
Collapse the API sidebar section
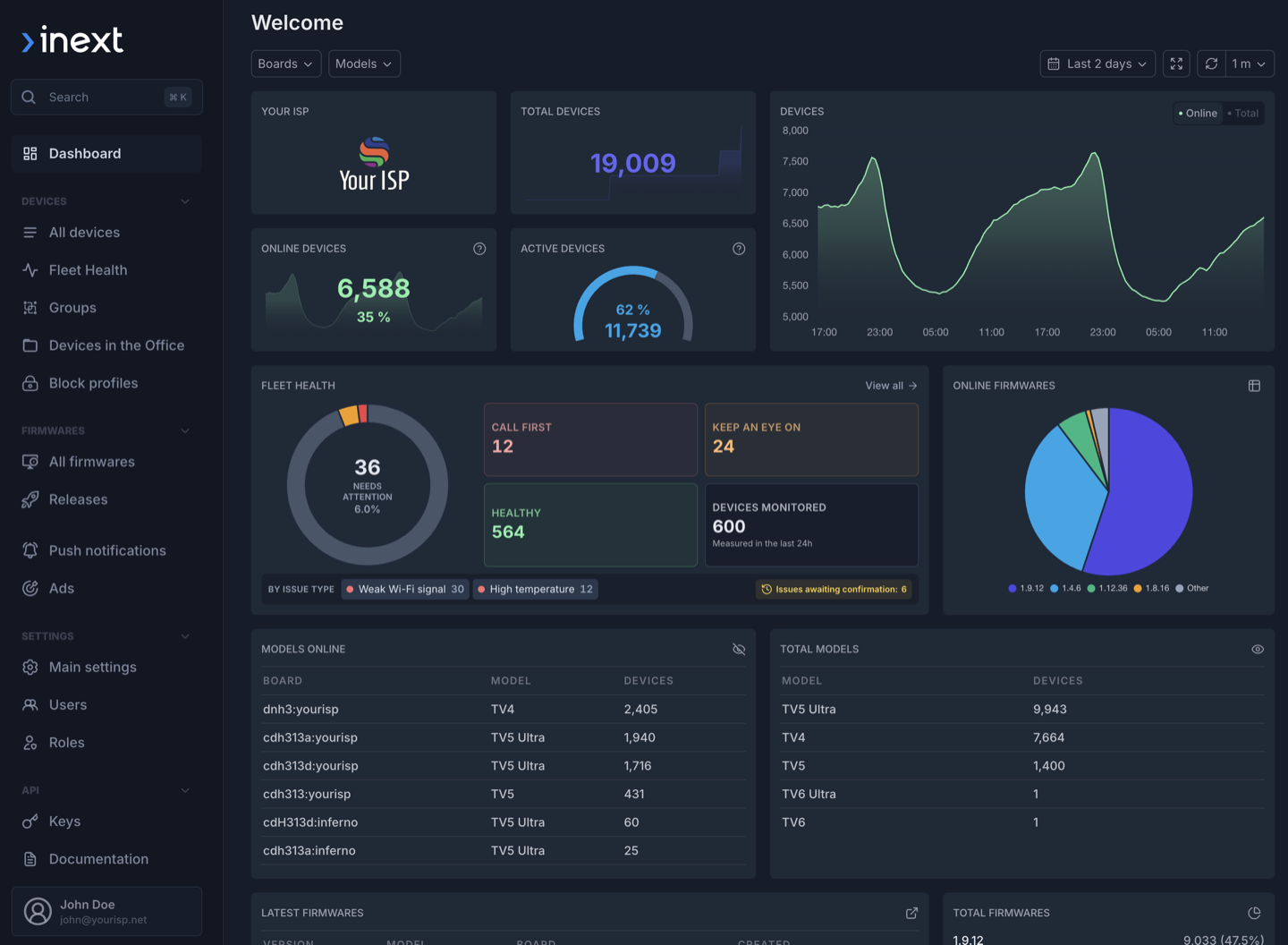[x=185, y=790]
